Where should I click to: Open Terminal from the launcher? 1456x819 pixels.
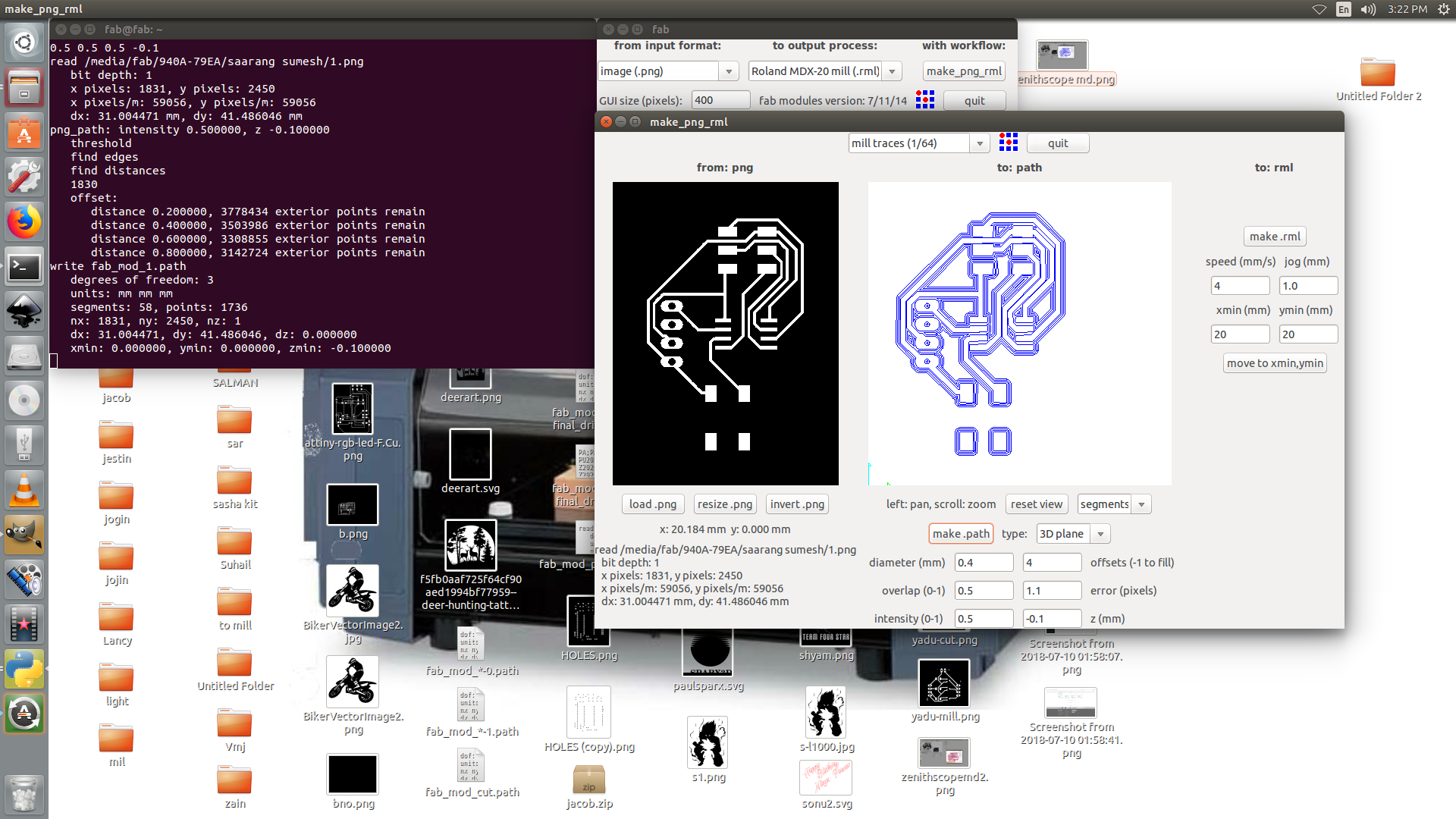(x=24, y=267)
